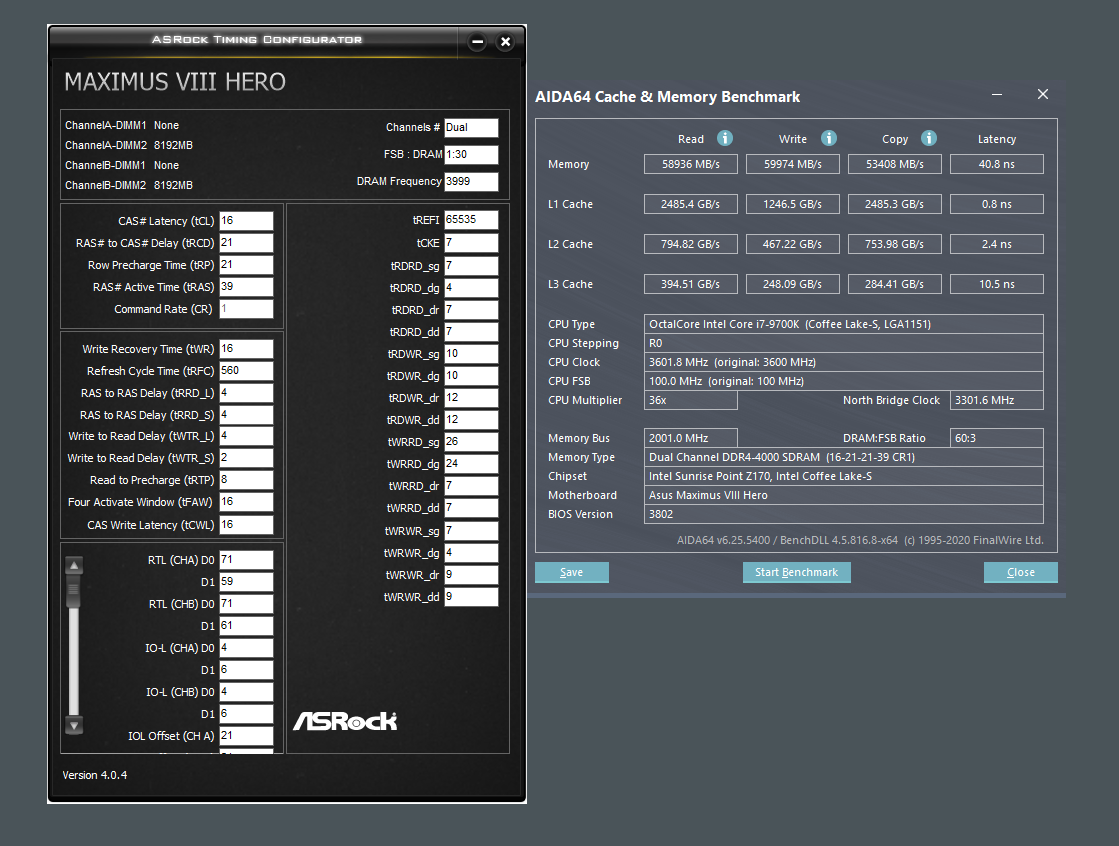
Task: Click the tRDRD_sg value field
Action: coord(471,266)
